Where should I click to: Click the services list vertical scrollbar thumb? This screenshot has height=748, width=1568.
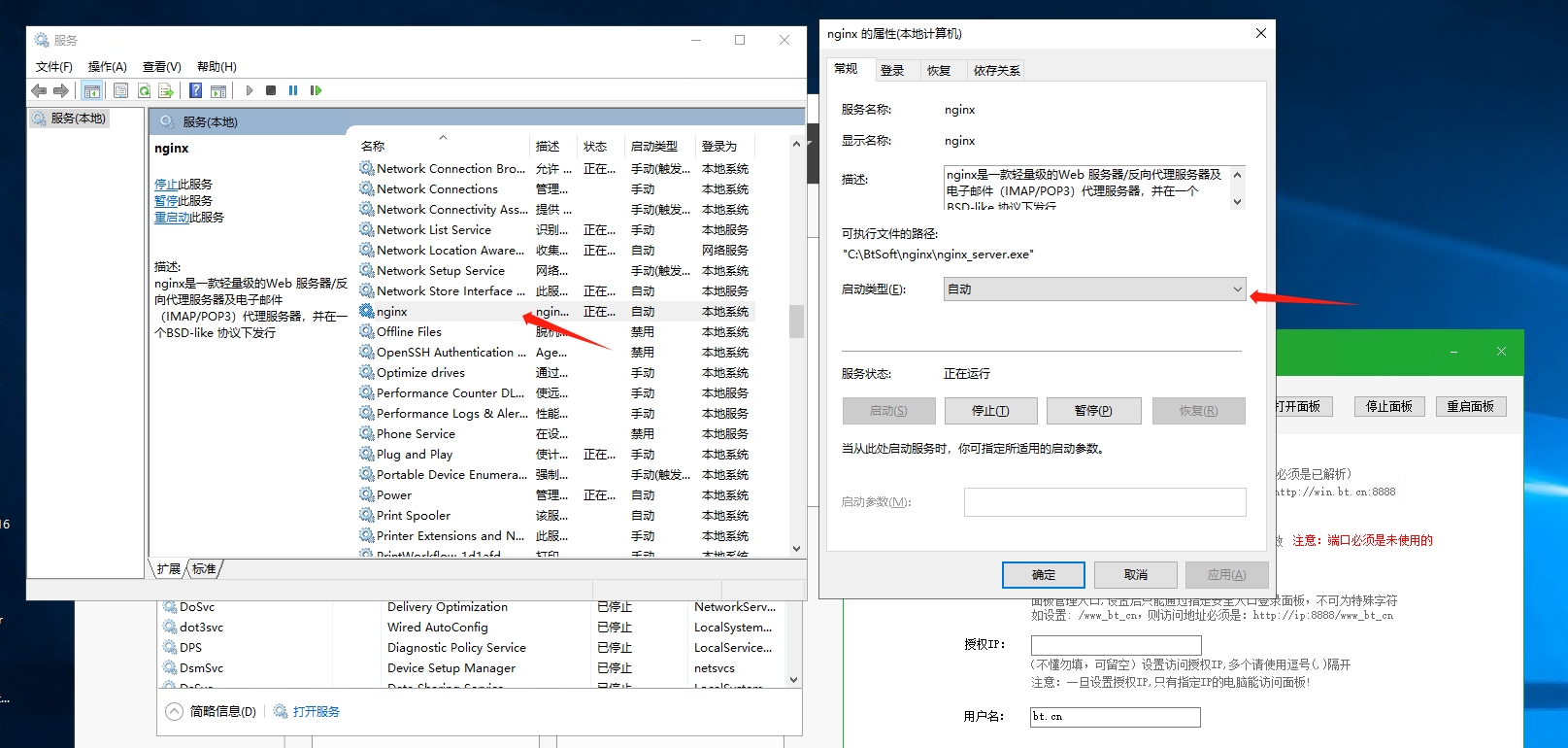tap(796, 321)
